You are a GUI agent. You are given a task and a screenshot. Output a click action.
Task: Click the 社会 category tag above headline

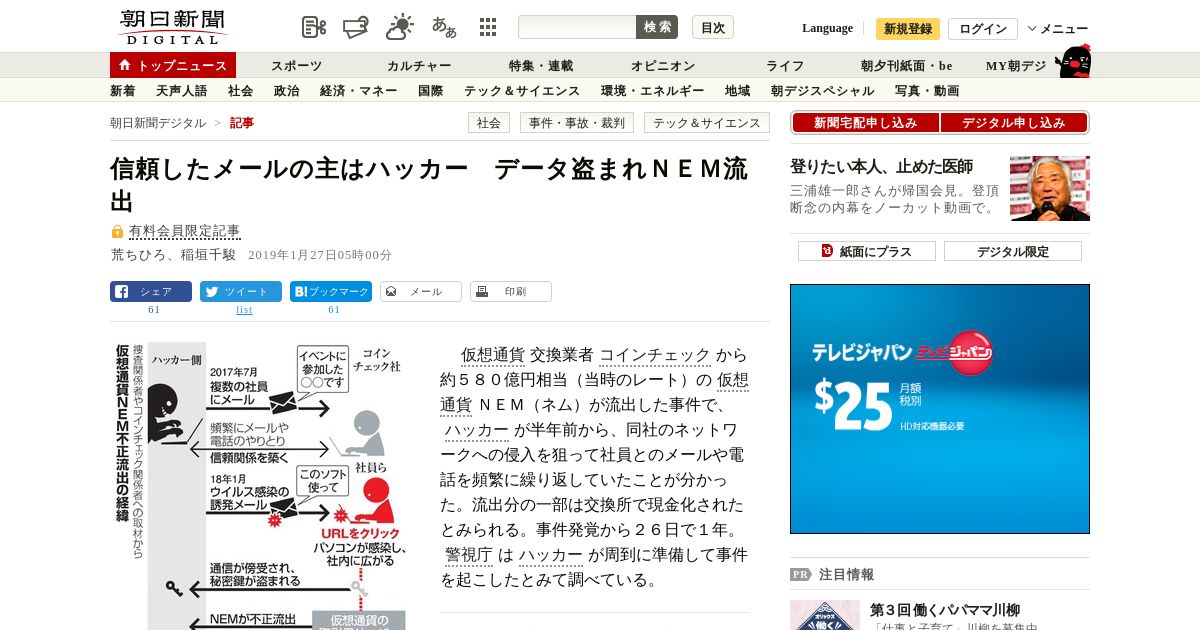[x=489, y=123]
